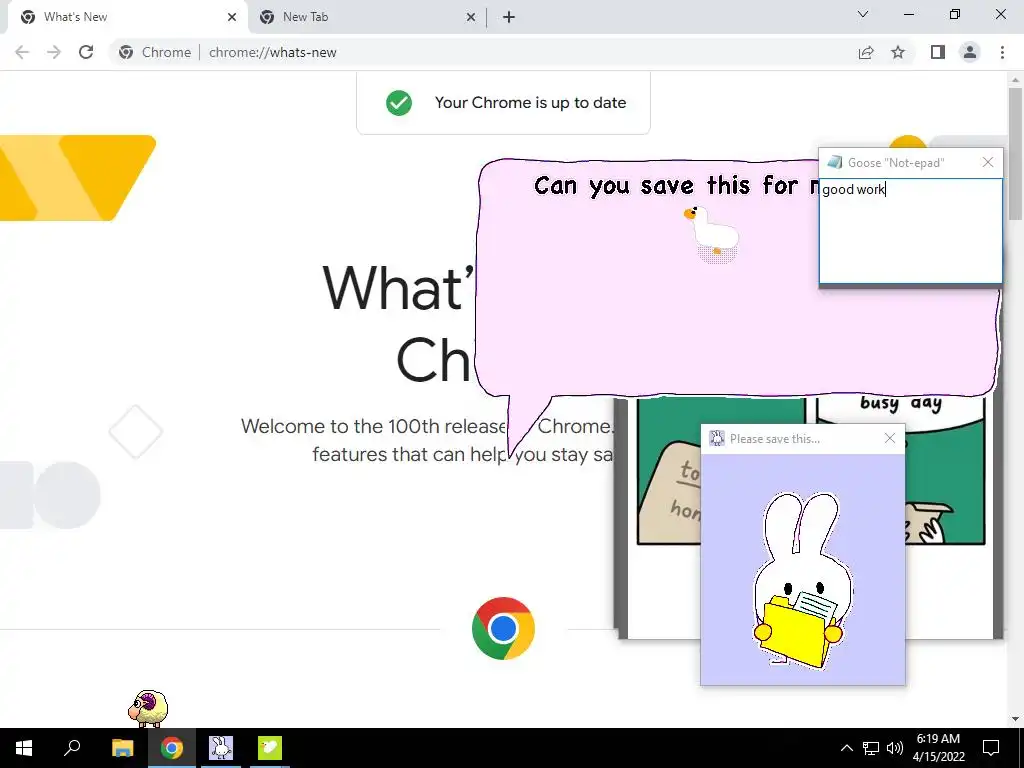This screenshot has width=1024, height=768.
Task: Reload the What's New page
Action: point(86,52)
